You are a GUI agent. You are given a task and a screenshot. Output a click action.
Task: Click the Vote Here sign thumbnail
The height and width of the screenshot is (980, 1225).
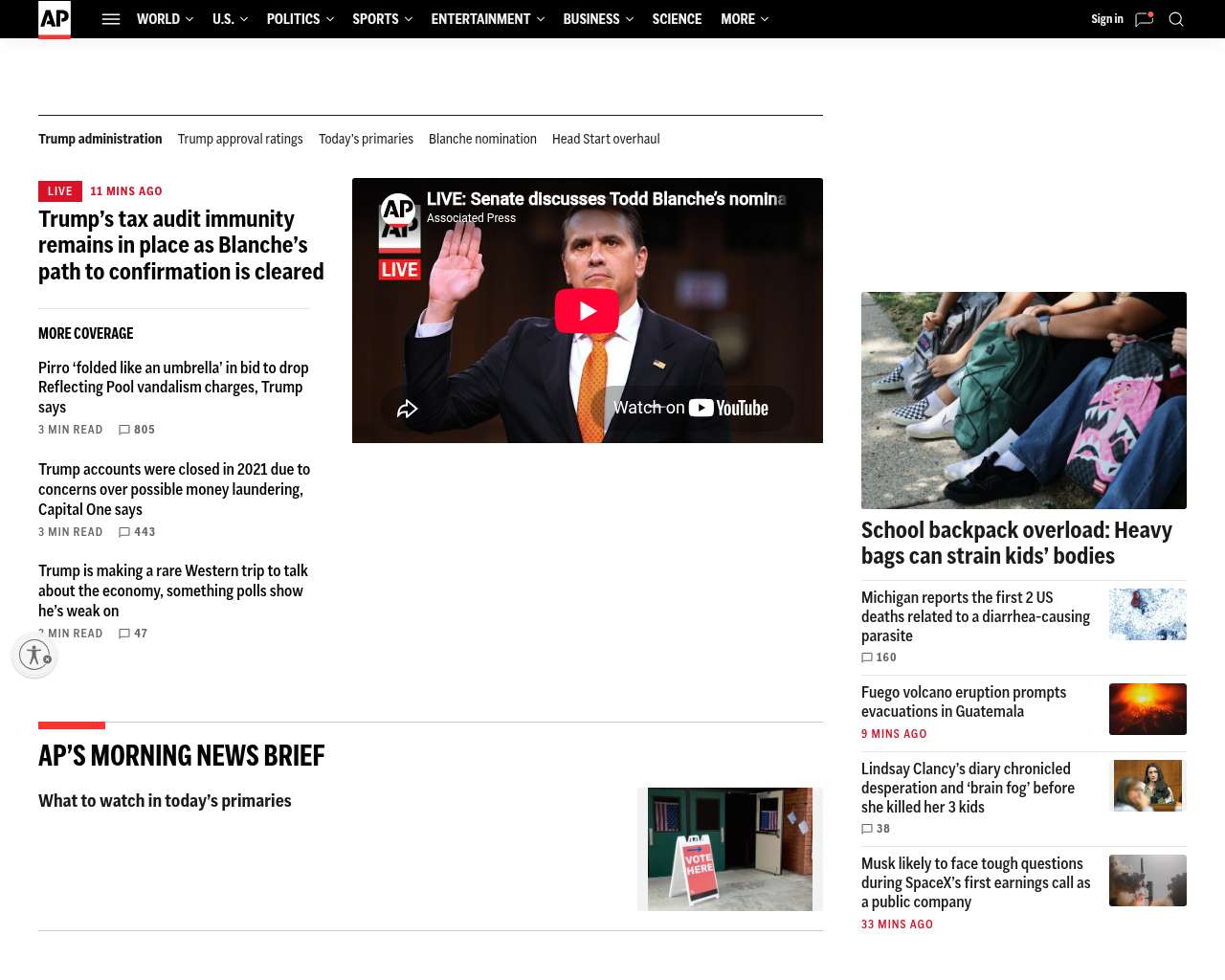click(730, 849)
